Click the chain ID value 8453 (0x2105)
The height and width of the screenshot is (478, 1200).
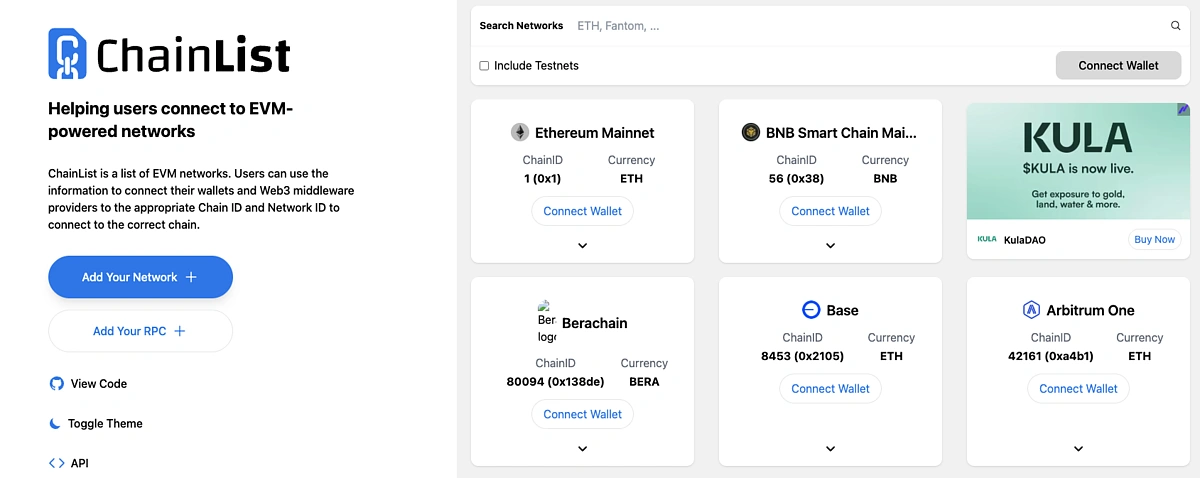point(803,356)
